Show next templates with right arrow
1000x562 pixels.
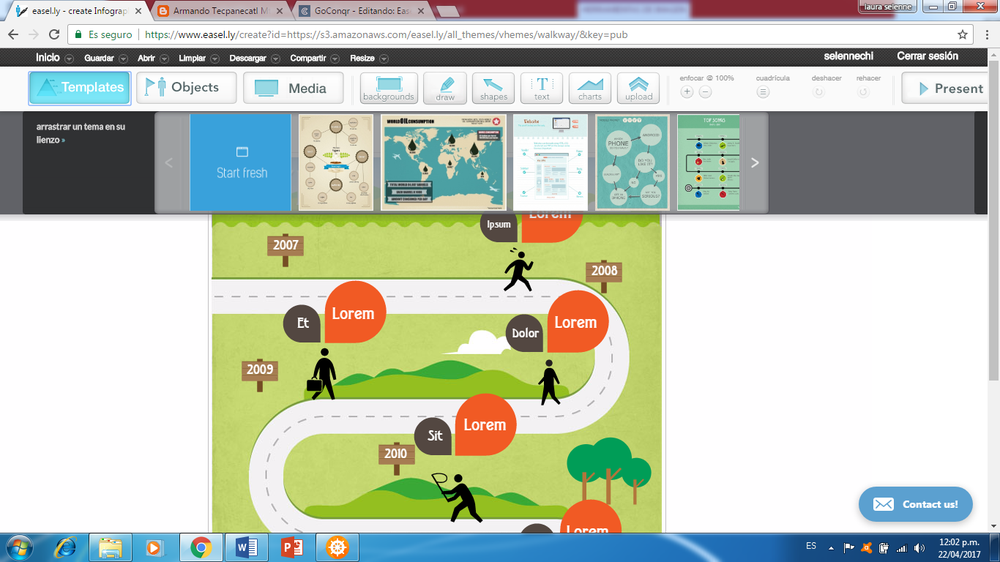[x=755, y=163]
